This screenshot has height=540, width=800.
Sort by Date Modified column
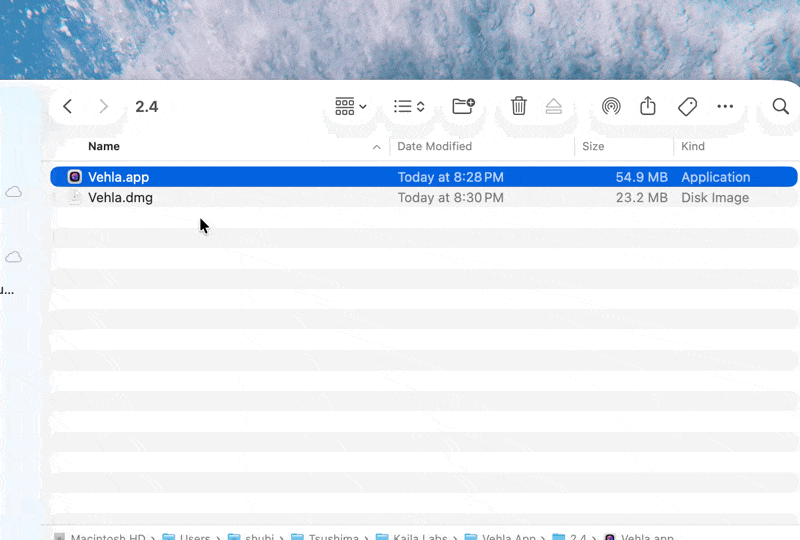pyautogui.click(x=434, y=146)
